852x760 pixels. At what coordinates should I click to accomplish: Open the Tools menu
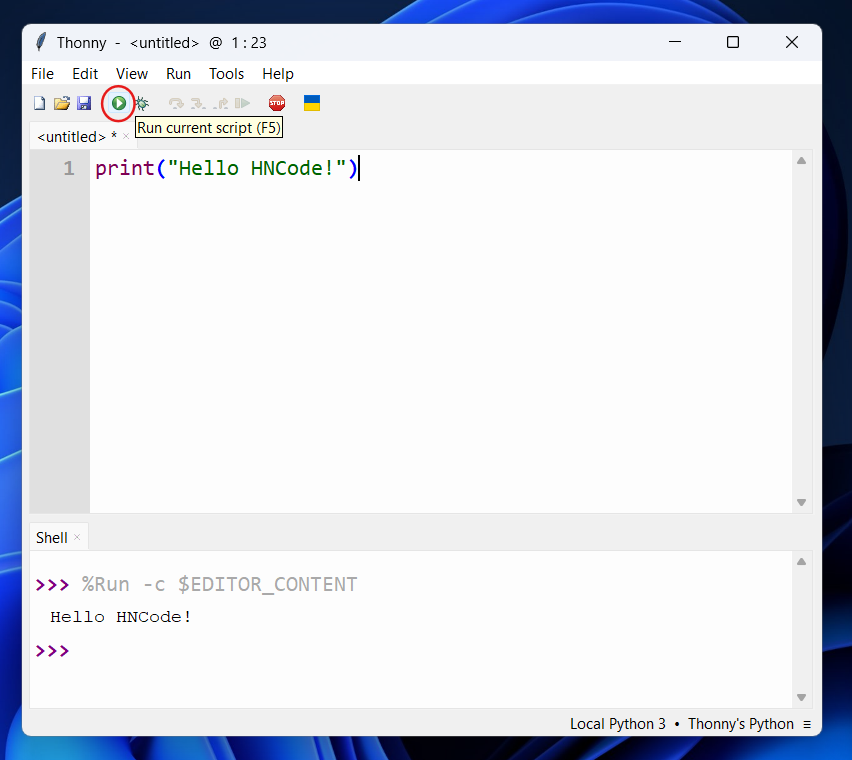tap(227, 74)
